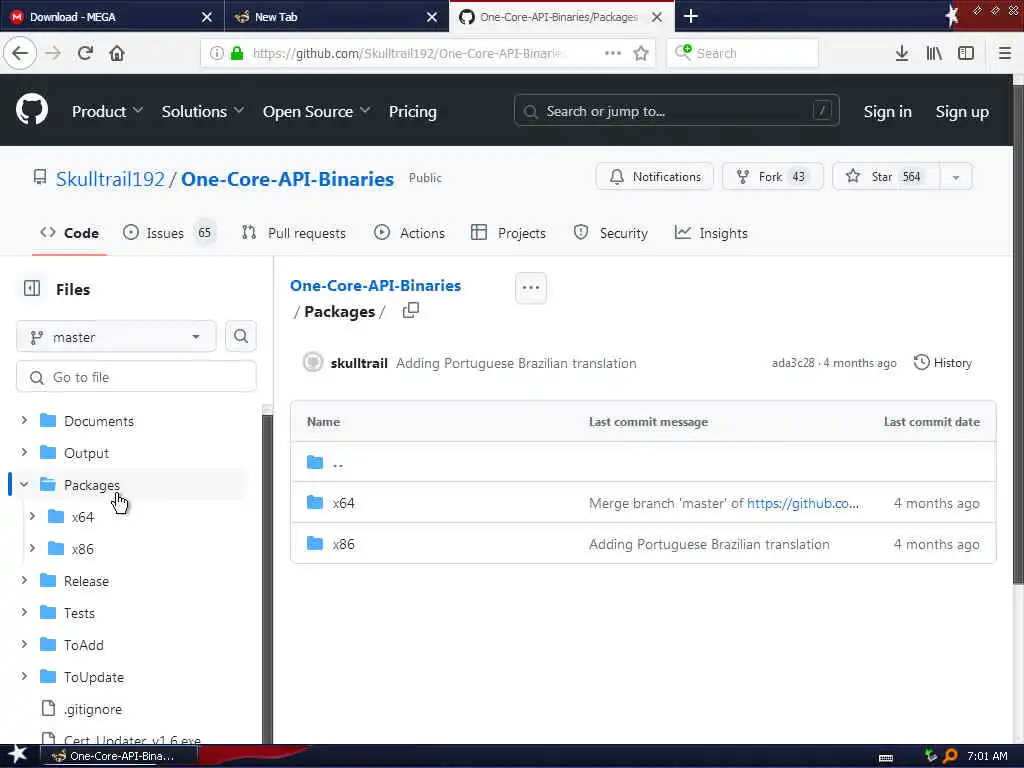The height and width of the screenshot is (768, 1024).
Task: Click the magnifier tray icon in taskbar
Action: [950, 756]
